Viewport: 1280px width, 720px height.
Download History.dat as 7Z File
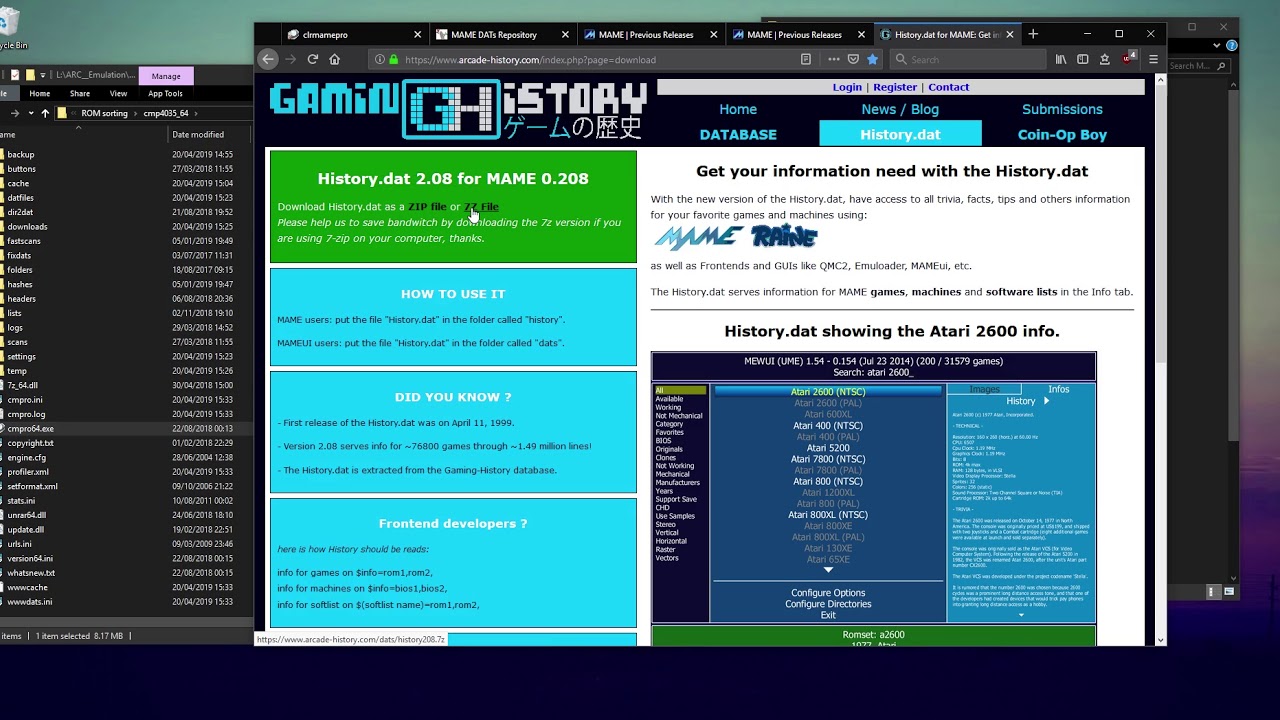point(481,207)
